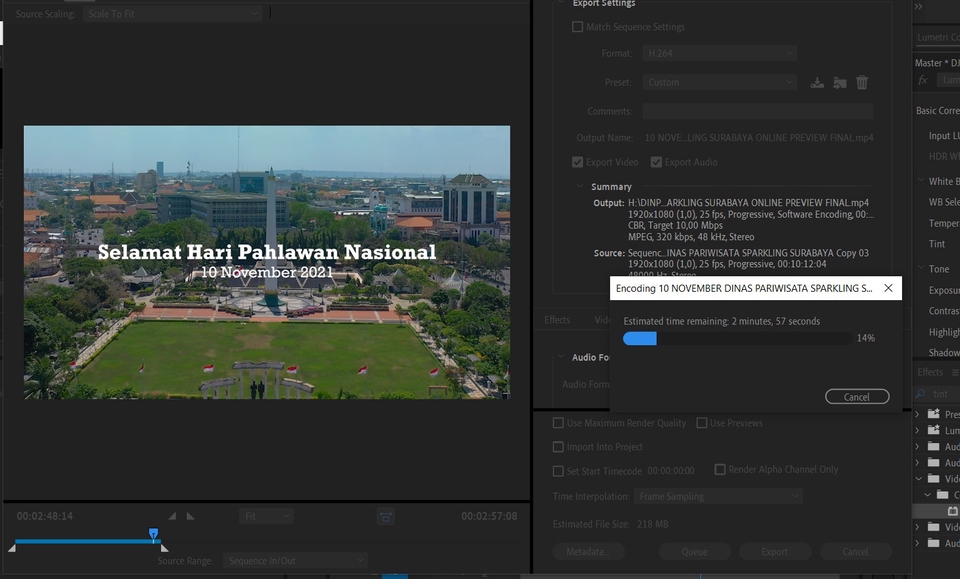Image resolution: width=960 pixels, height=579 pixels.
Task: Click the Set Out Point triangle icon
Action: (190, 516)
